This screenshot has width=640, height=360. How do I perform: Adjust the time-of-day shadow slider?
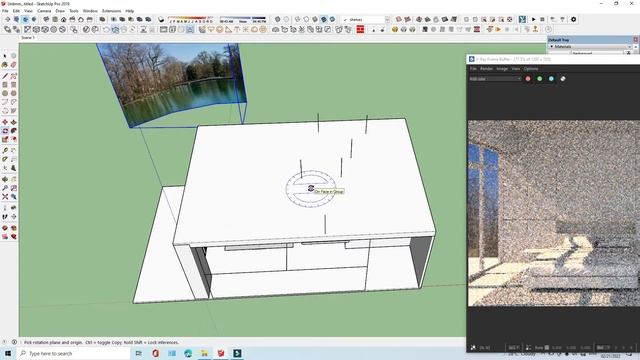pos(243,19)
